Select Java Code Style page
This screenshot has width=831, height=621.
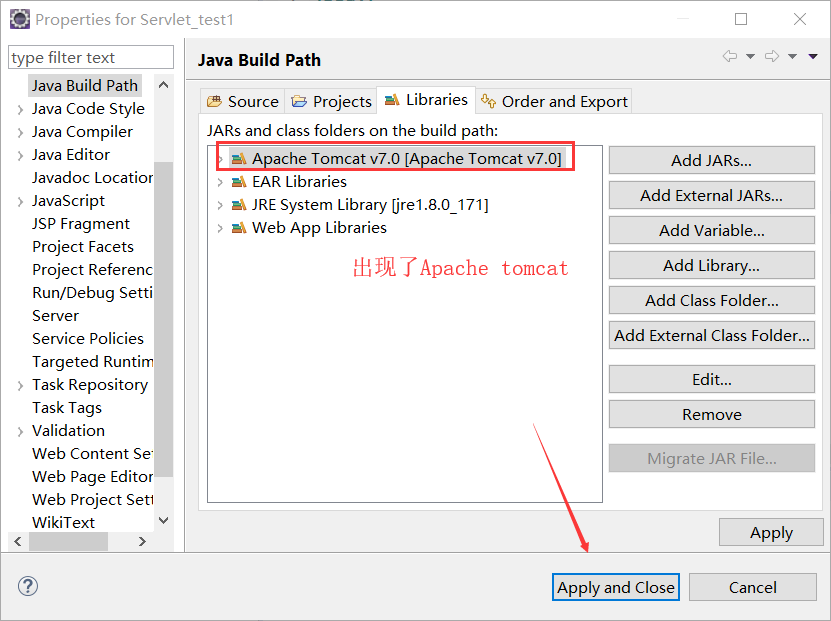pyautogui.click(x=88, y=109)
